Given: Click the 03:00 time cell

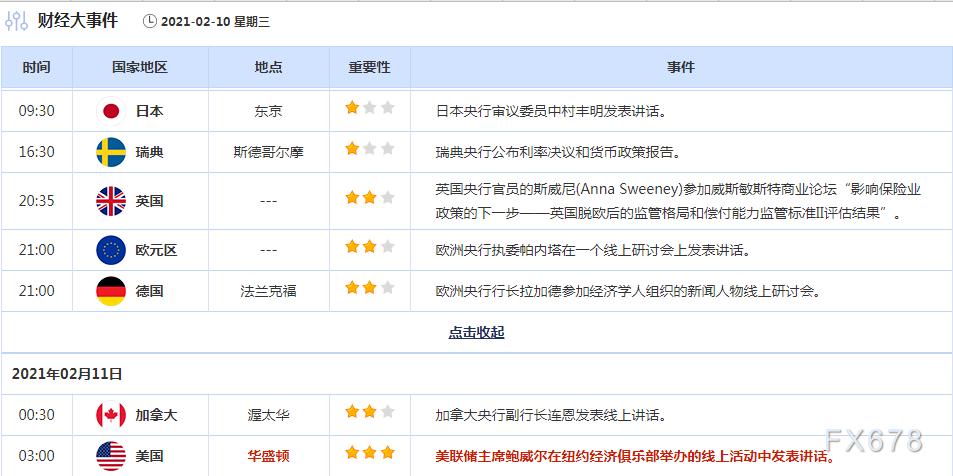Looking at the screenshot, I should click(x=36, y=456).
